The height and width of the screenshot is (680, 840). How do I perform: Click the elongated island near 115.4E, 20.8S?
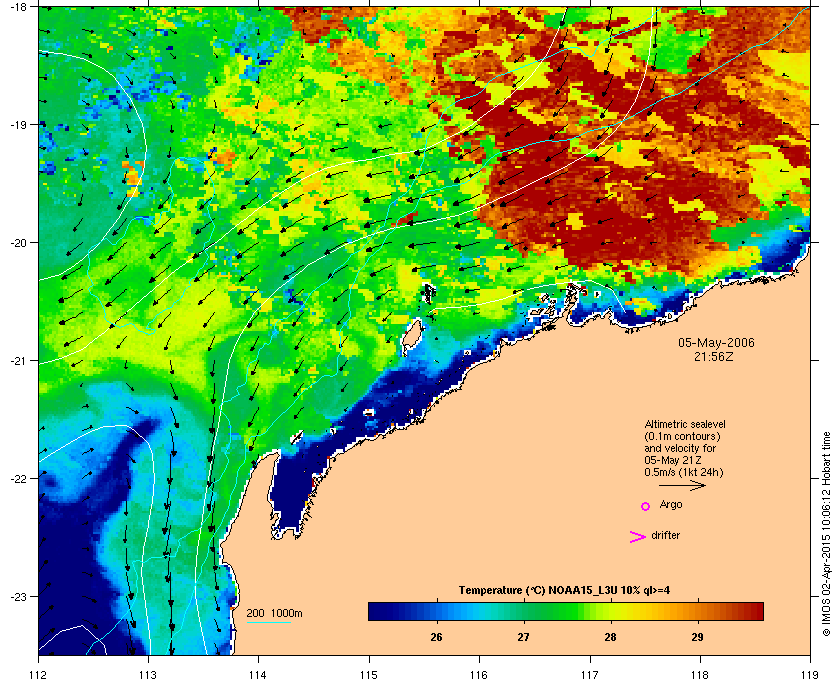click(x=411, y=336)
